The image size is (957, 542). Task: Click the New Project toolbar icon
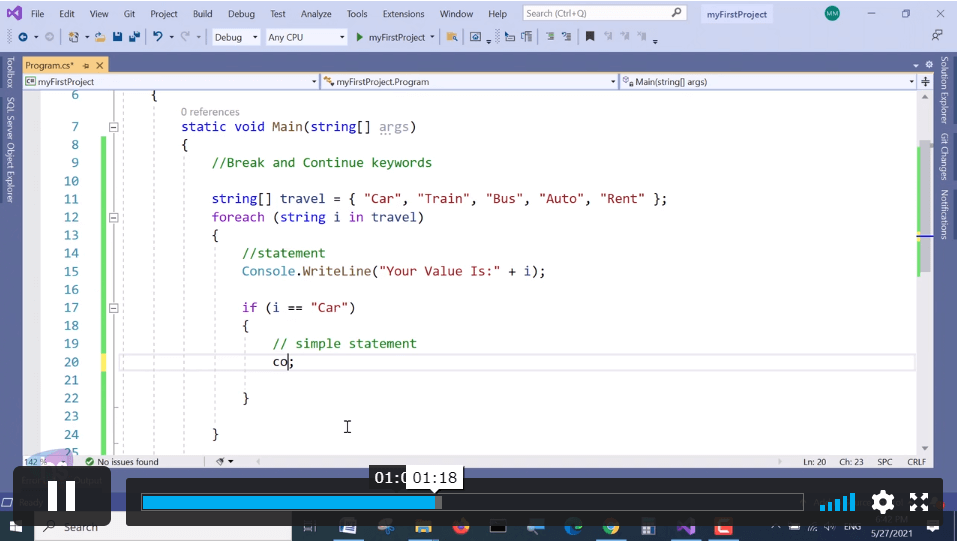[x=73, y=37]
